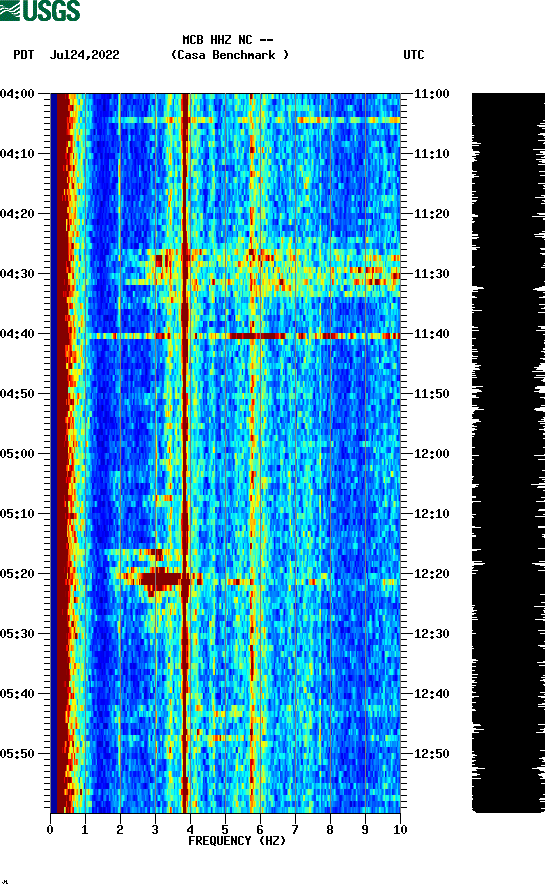552x893 pixels.
Task: Click the '11:00' UTC time label
Action: (432, 93)
